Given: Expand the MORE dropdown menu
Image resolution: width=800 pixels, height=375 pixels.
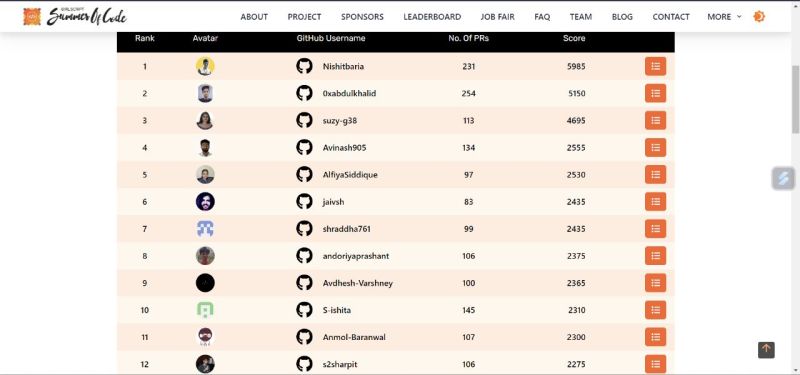Looking at the screenshot, I should coord(724,17).
